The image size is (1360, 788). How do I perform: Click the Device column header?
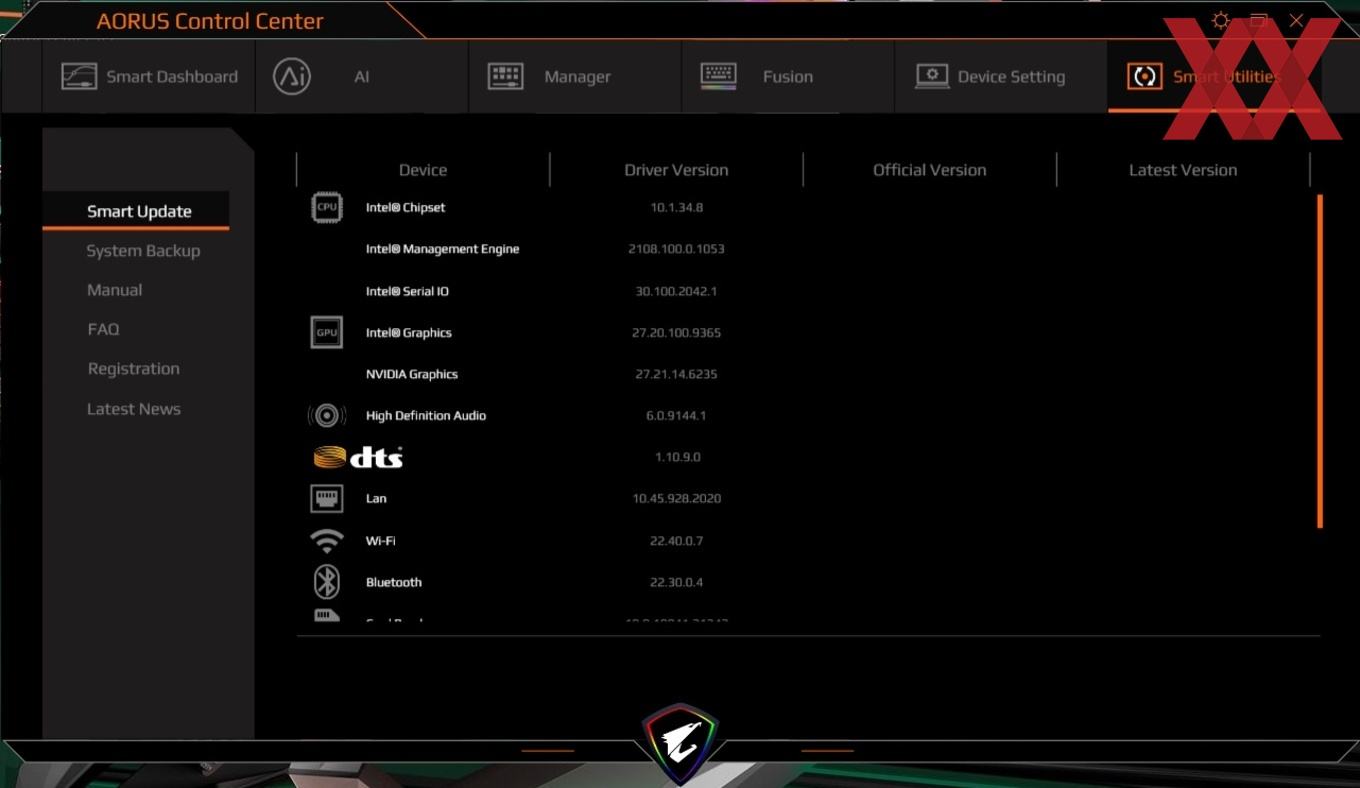pos(423,170)
